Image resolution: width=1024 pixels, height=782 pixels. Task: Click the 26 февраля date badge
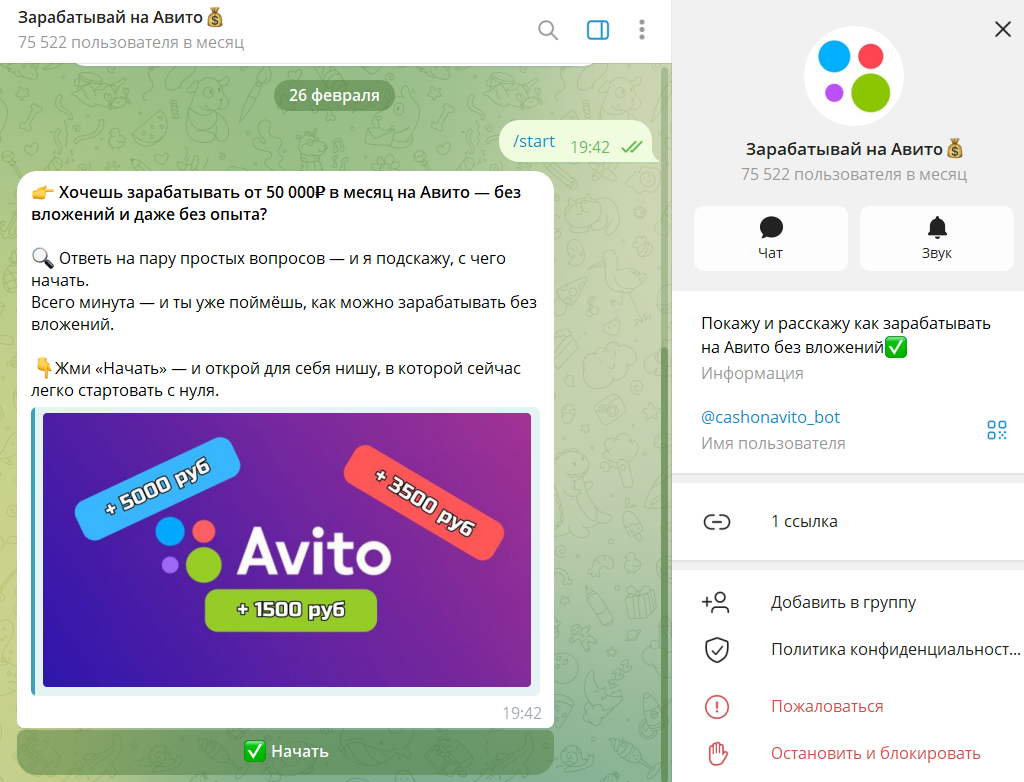(334, 96)
